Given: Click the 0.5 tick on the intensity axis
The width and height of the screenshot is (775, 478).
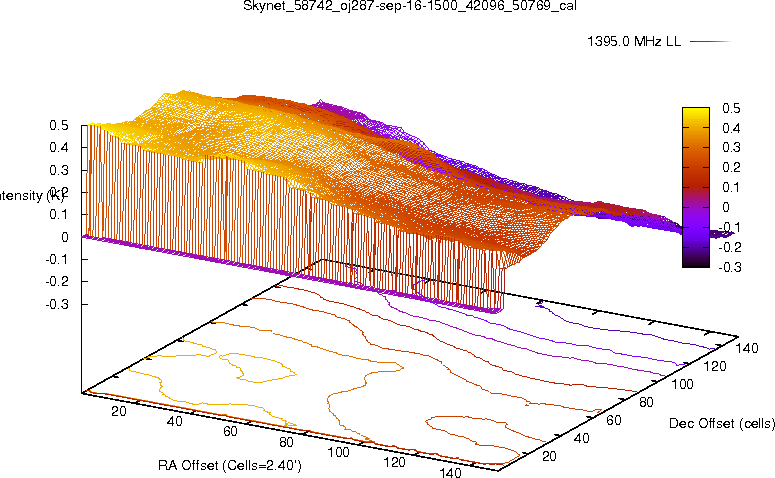Looking at the screenshot, I should 59,126.
